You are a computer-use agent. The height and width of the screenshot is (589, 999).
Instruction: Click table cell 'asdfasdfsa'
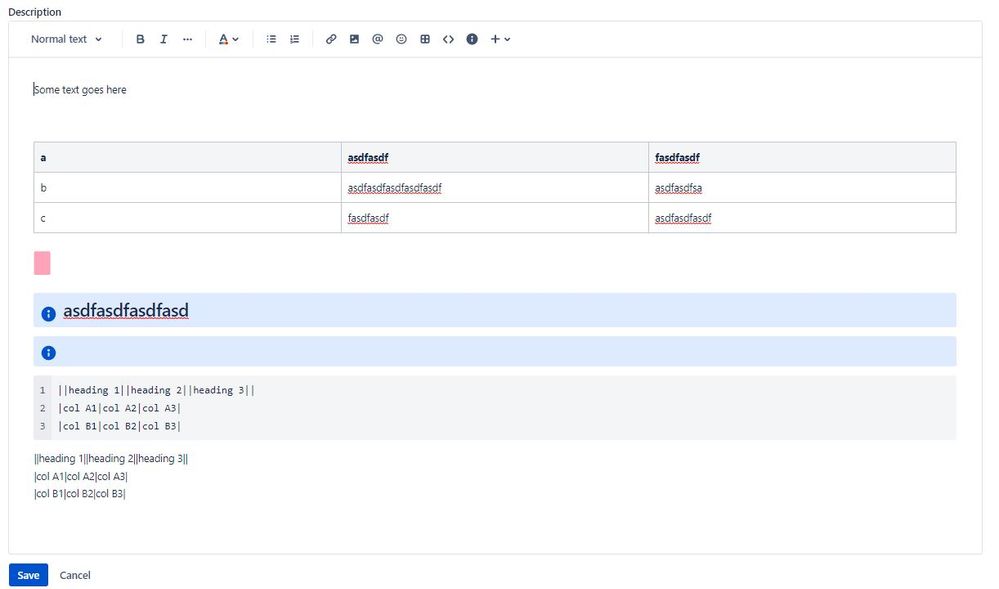[x=802, y=188]
